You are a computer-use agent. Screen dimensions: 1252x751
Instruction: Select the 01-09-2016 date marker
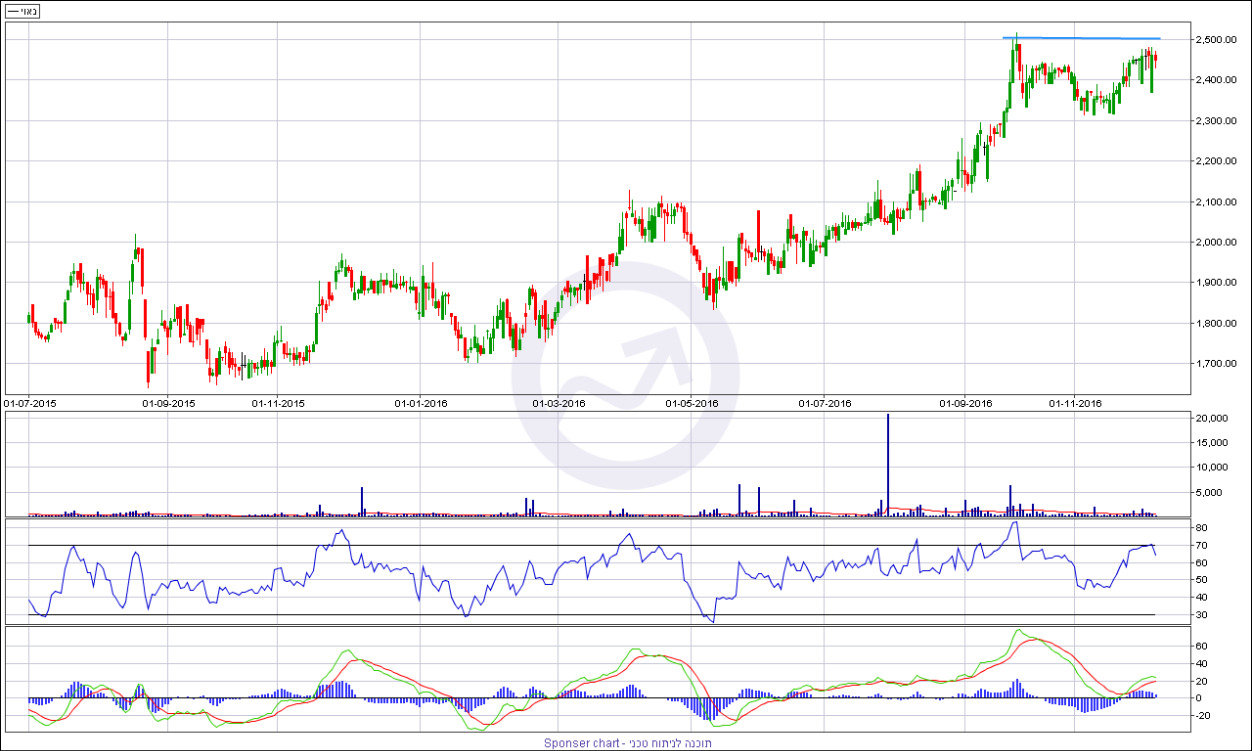pos(966,404)
